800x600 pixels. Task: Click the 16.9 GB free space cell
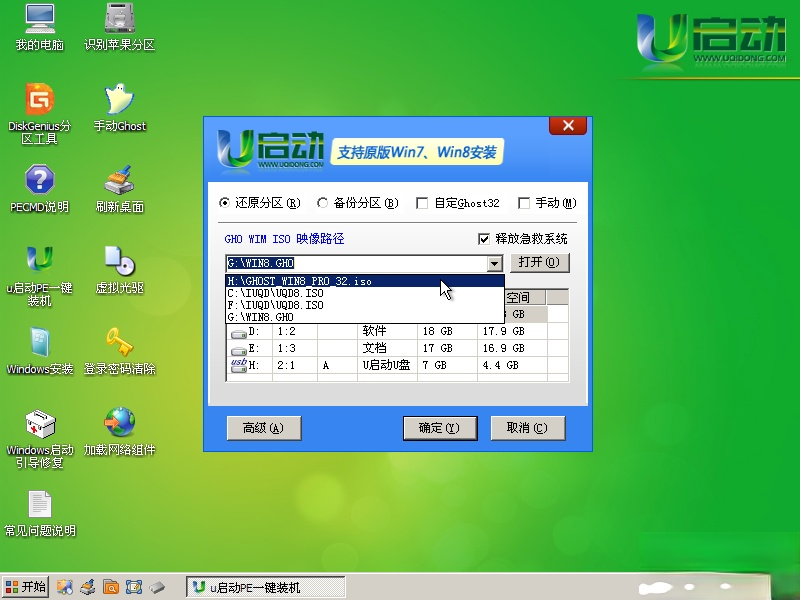pos(512,348)
